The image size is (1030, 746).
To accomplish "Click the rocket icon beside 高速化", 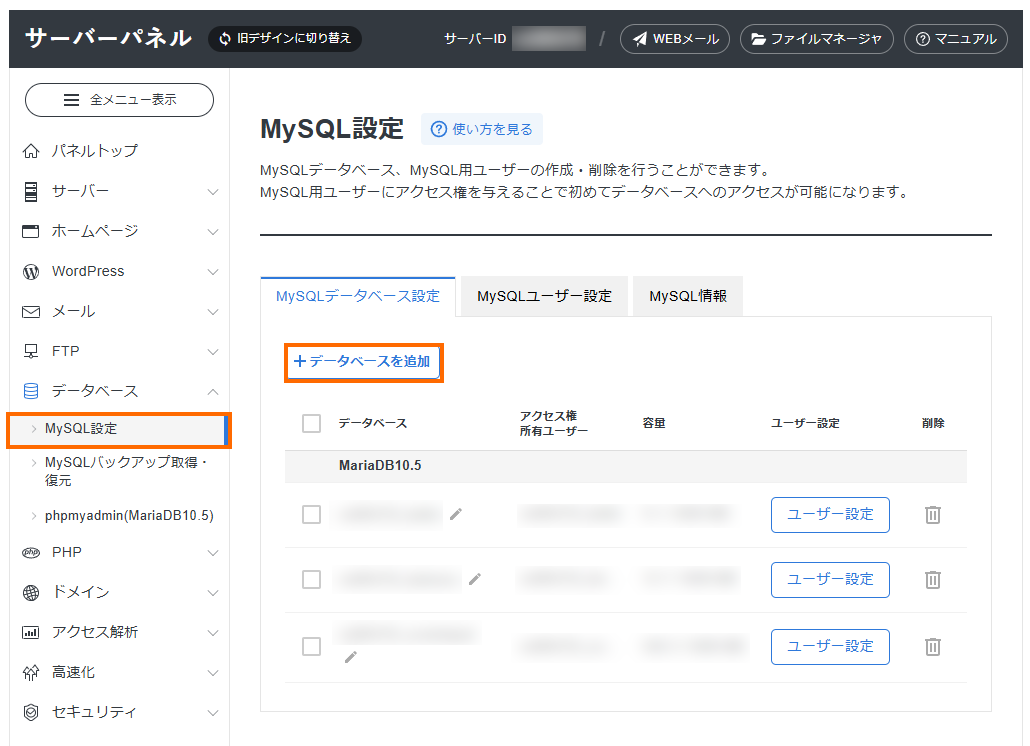I will [31, 672].
